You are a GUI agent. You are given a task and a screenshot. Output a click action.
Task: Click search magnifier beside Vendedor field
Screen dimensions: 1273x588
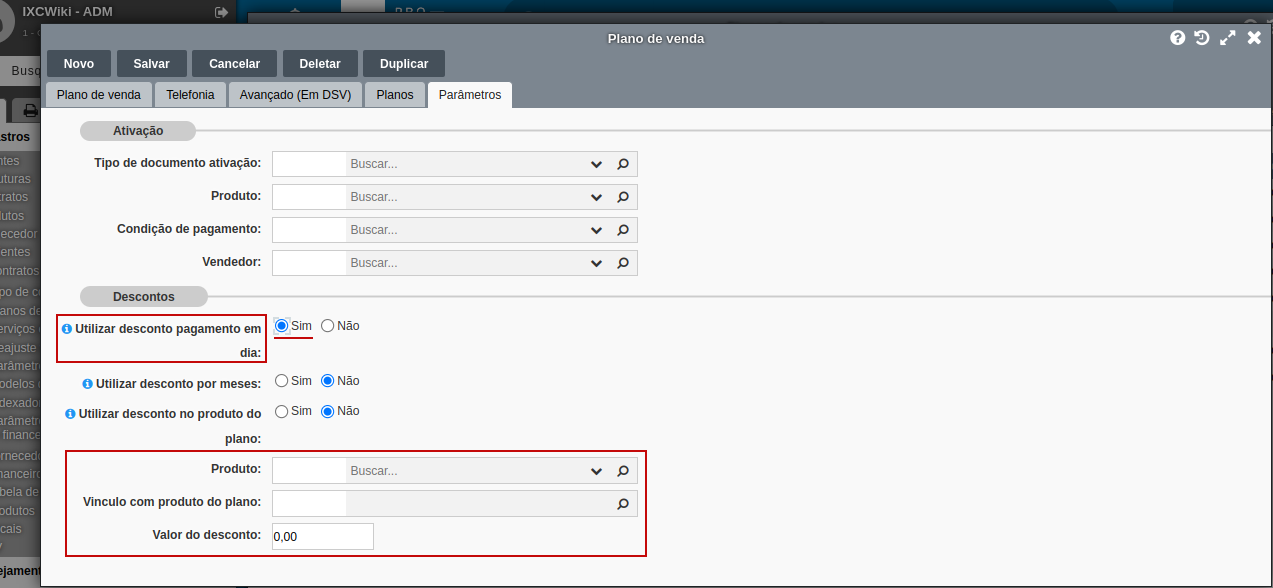(622, 263)
